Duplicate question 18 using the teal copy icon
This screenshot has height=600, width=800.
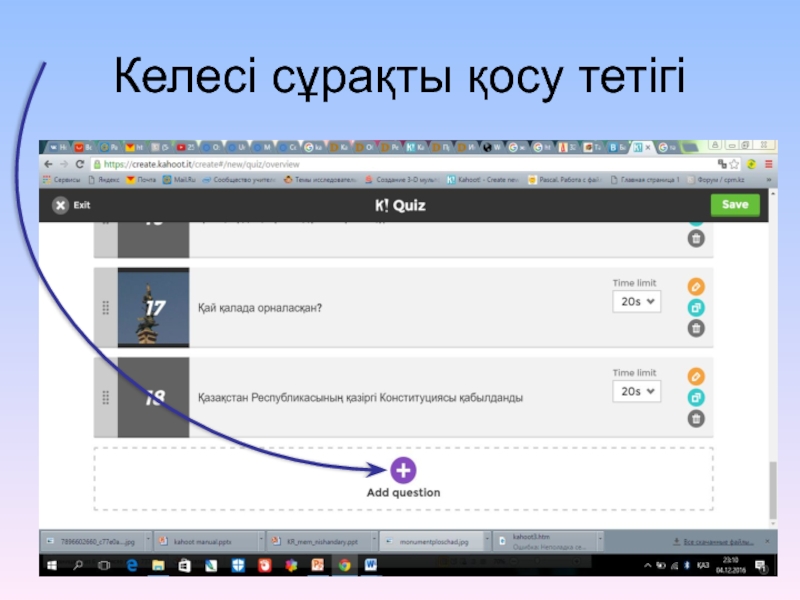(696, 397)
